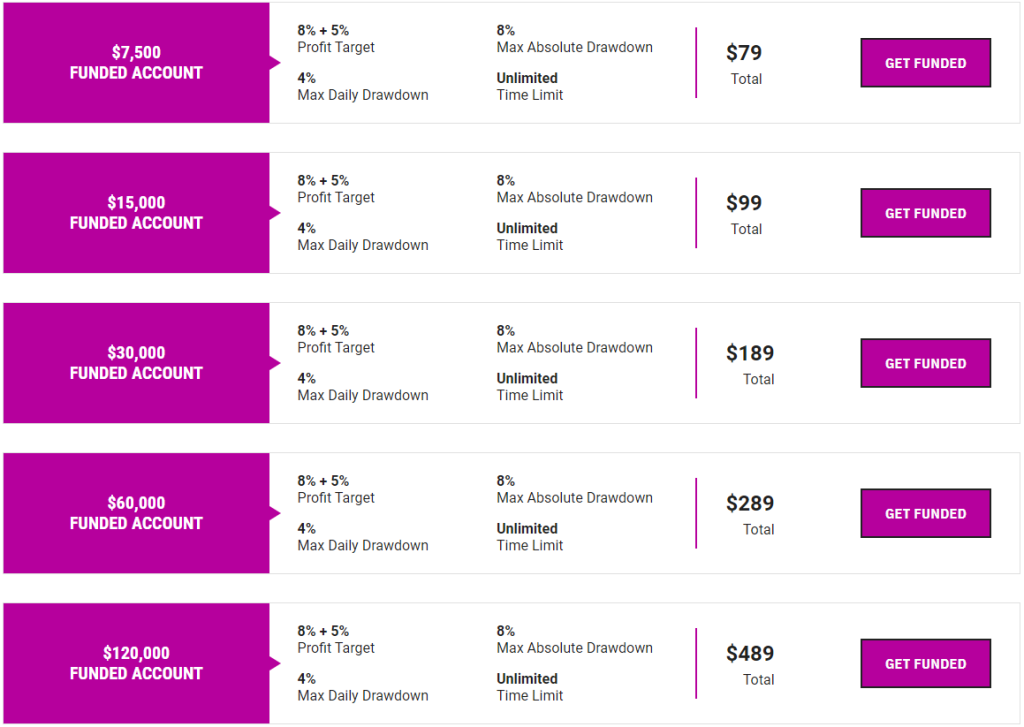Click the $99 Total price

coord(744,214)
